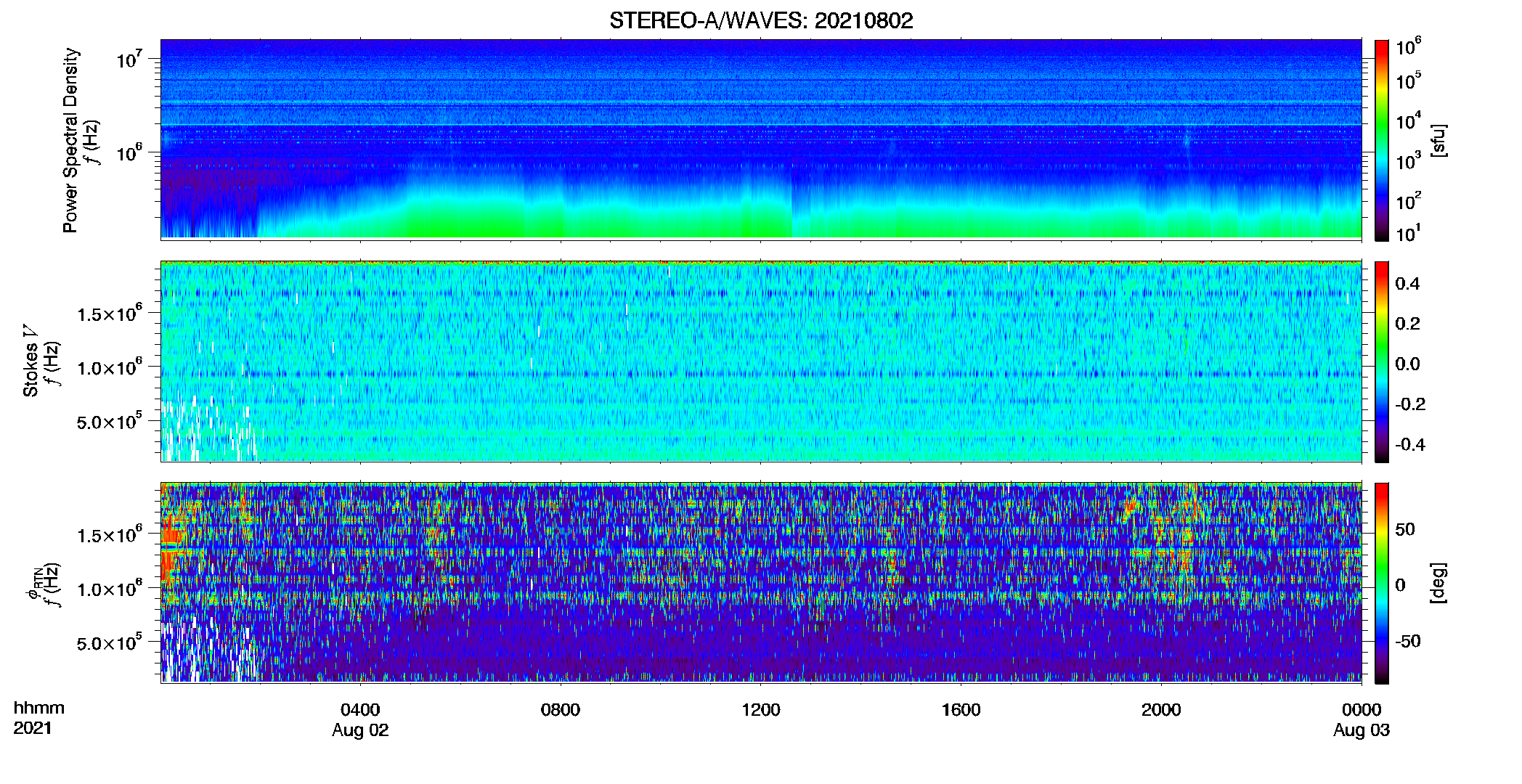Click the plot title STEREO-A/WAVES: 20210802
The image size is (1522, 784).
pos(761,20)
